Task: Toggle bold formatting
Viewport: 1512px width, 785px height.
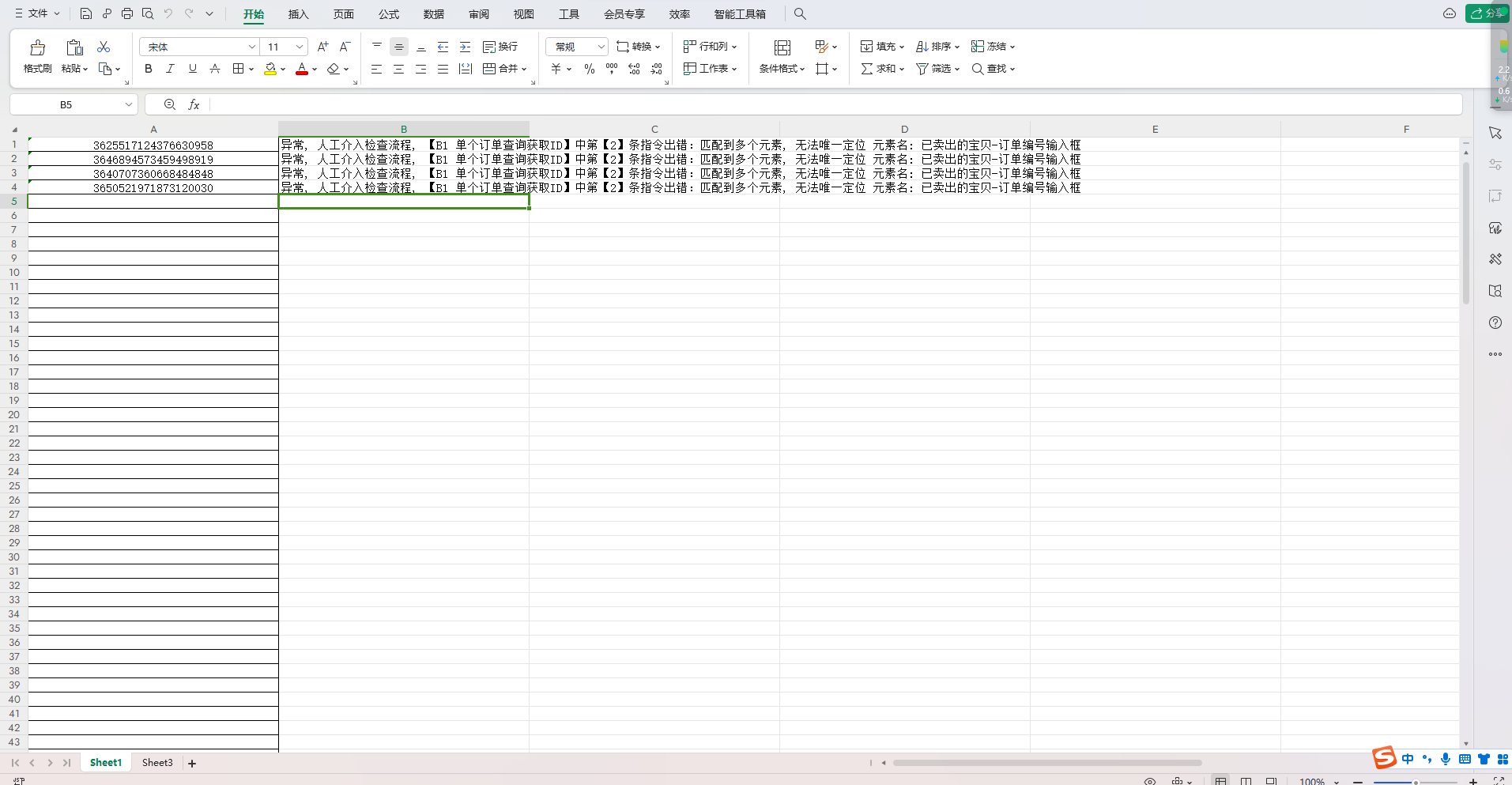Action: point(148,70)
